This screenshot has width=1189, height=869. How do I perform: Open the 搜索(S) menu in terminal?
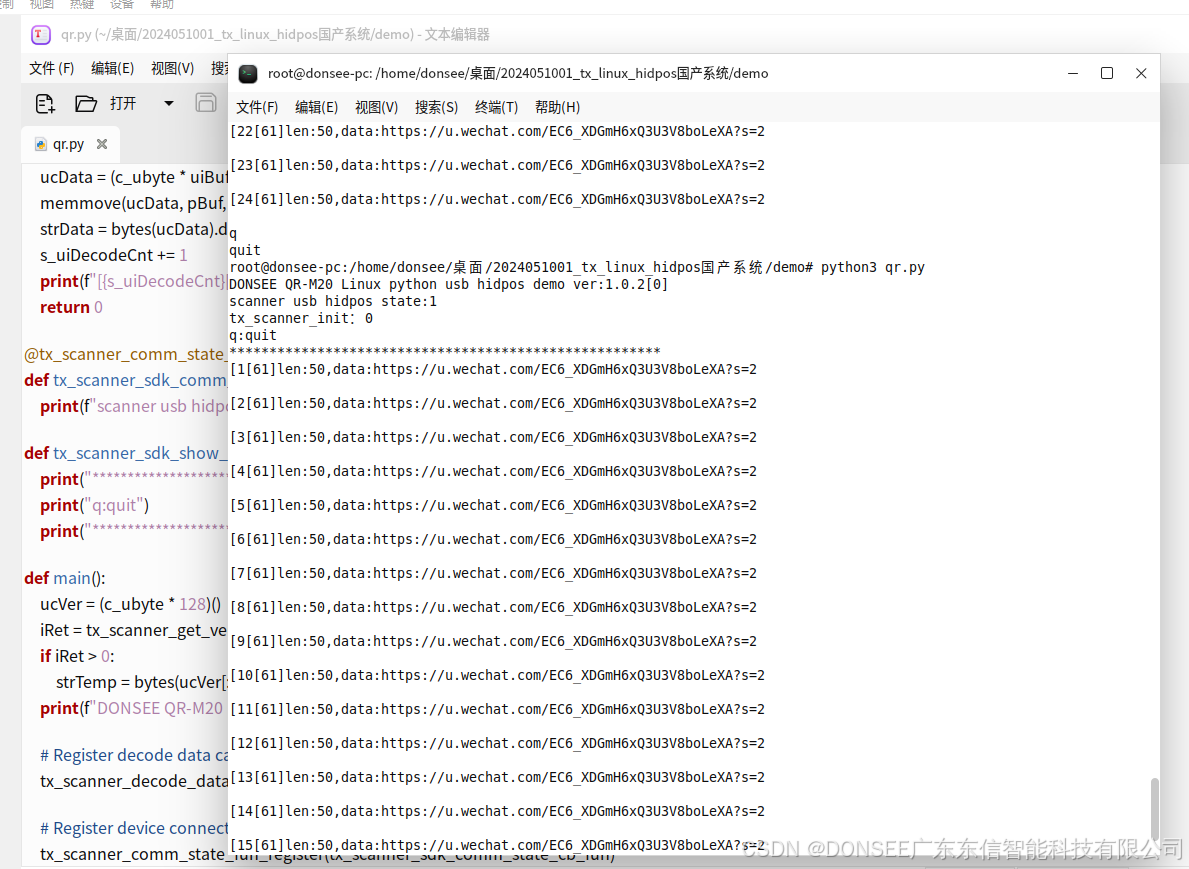coord(436,107)
